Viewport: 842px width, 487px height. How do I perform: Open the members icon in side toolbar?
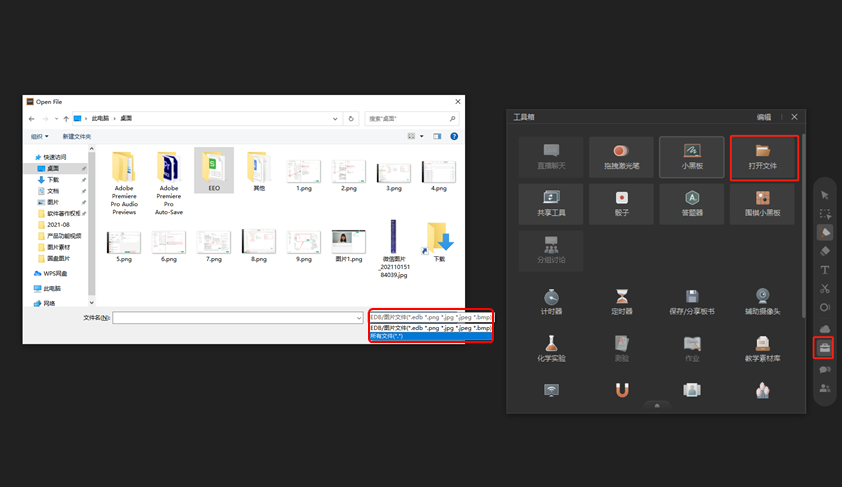[x=825, y=388]
